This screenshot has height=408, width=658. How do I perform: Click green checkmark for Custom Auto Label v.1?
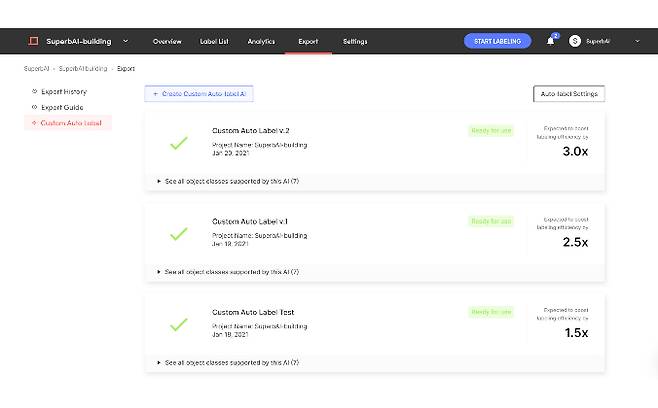pyautogui.click(x=179, y=234)
